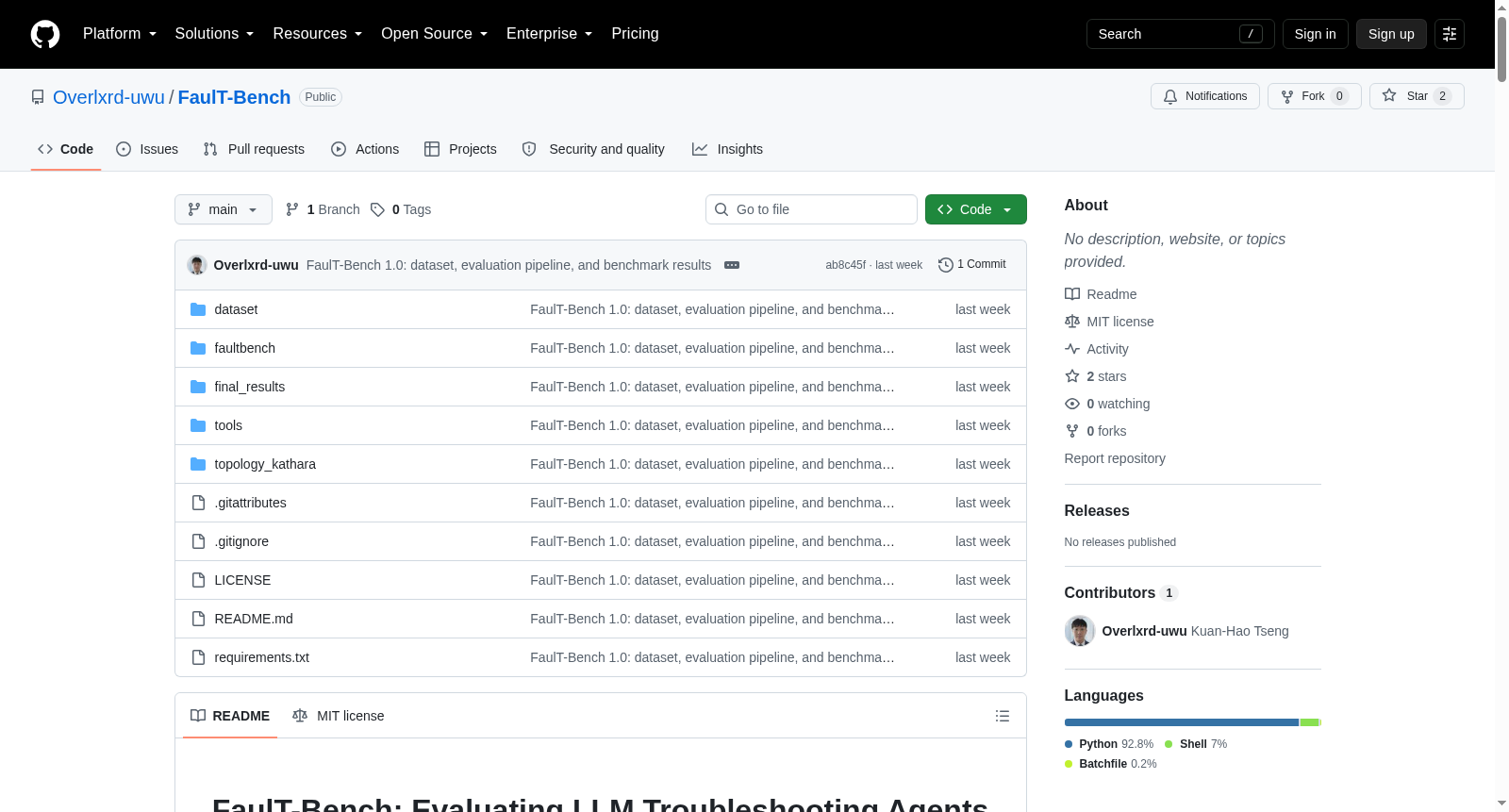Click the book icon beside Readme in About
The width and height of the screenshot is (1509, 812).
coord(1072,294)
